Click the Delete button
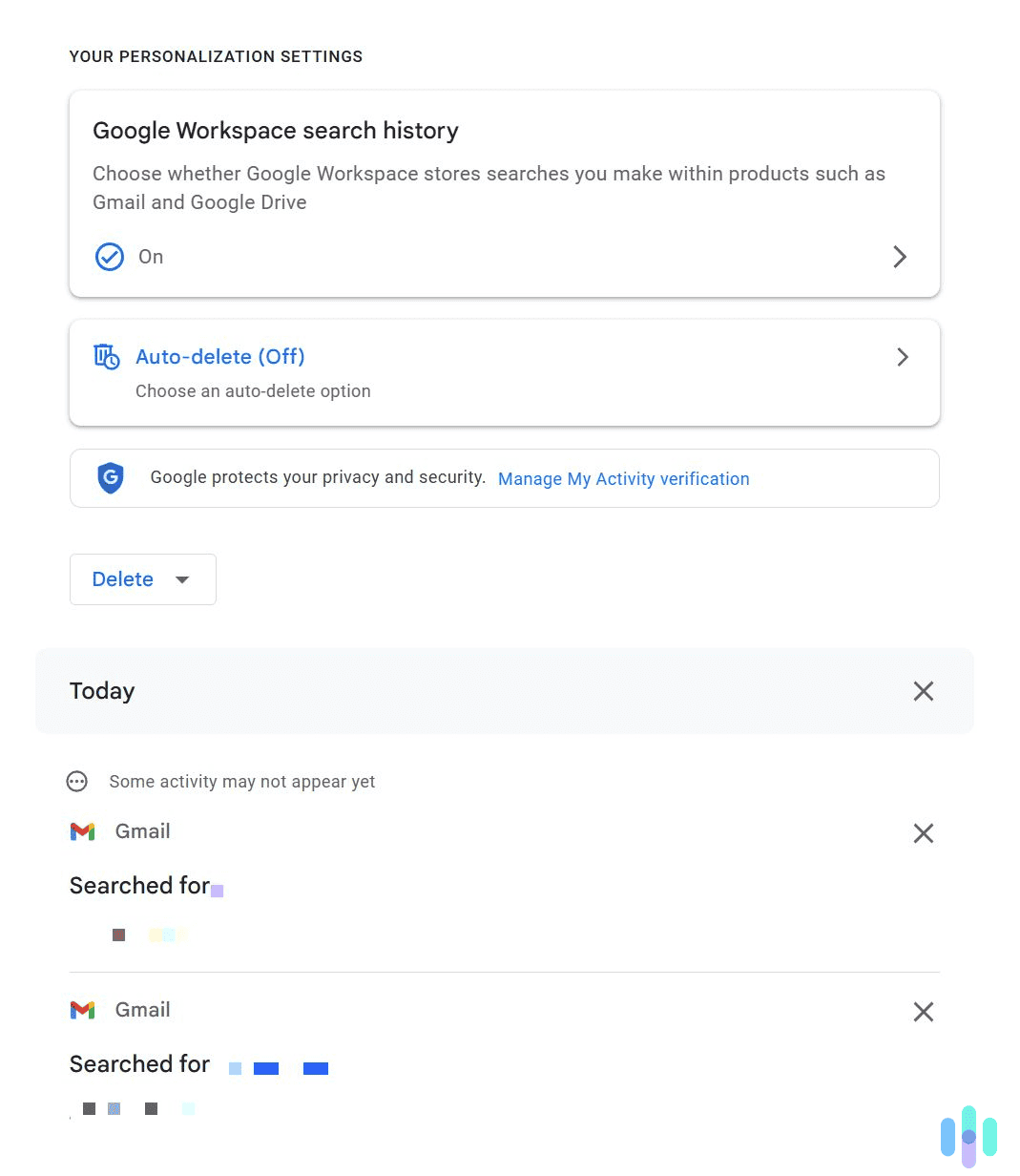The height and width of the screenshot is (1176, 1020). (x=122, y=578)
